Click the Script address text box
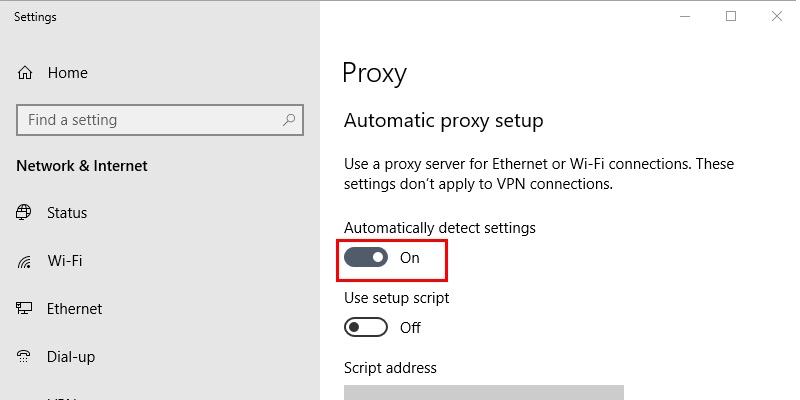The width and height of the screenshot is (800, 400). pyautogui.click(x=484, y=392)
